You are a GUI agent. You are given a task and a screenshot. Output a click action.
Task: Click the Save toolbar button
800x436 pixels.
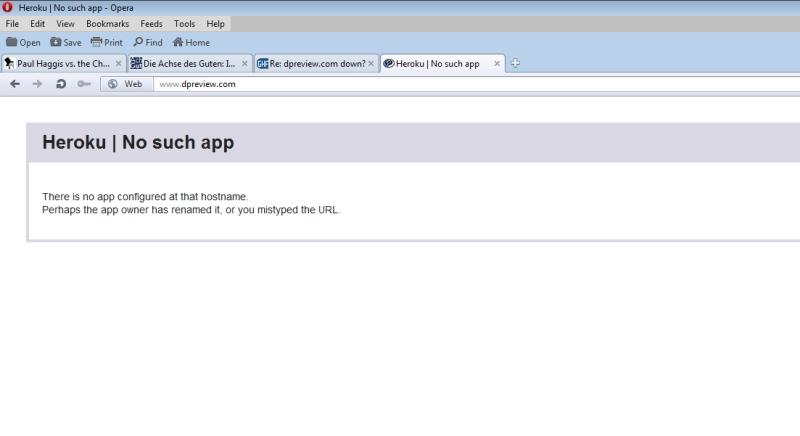[x=66, y=42]
